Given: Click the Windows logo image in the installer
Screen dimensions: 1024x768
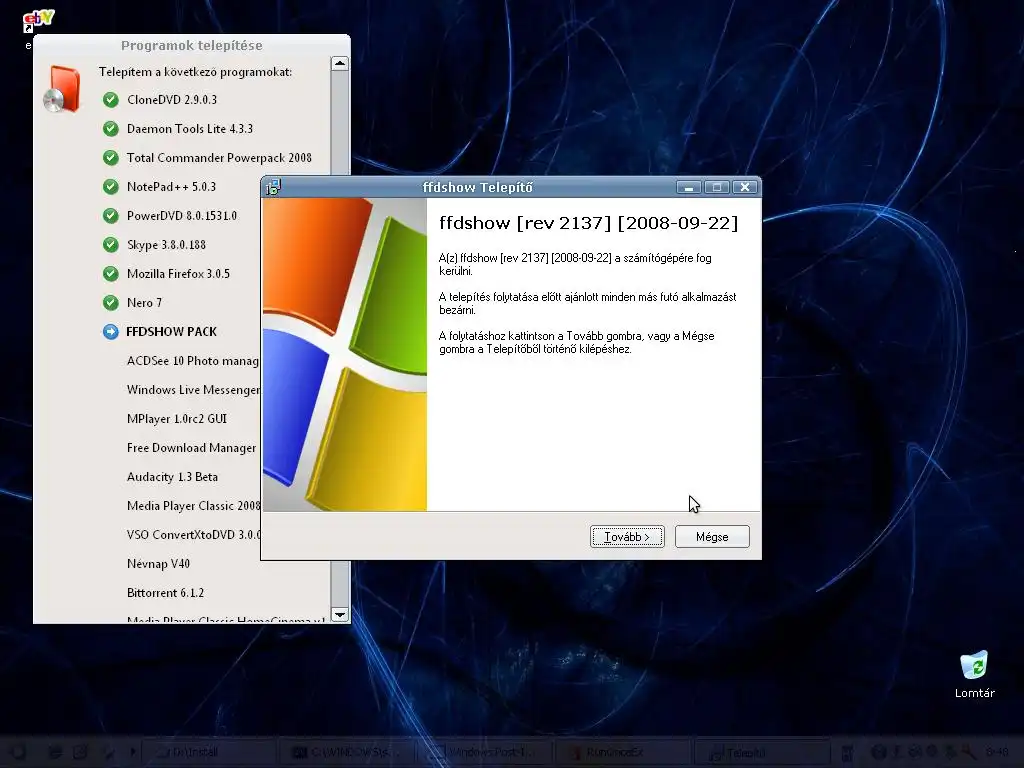Looking at the screenshot, I should (345, 355).
